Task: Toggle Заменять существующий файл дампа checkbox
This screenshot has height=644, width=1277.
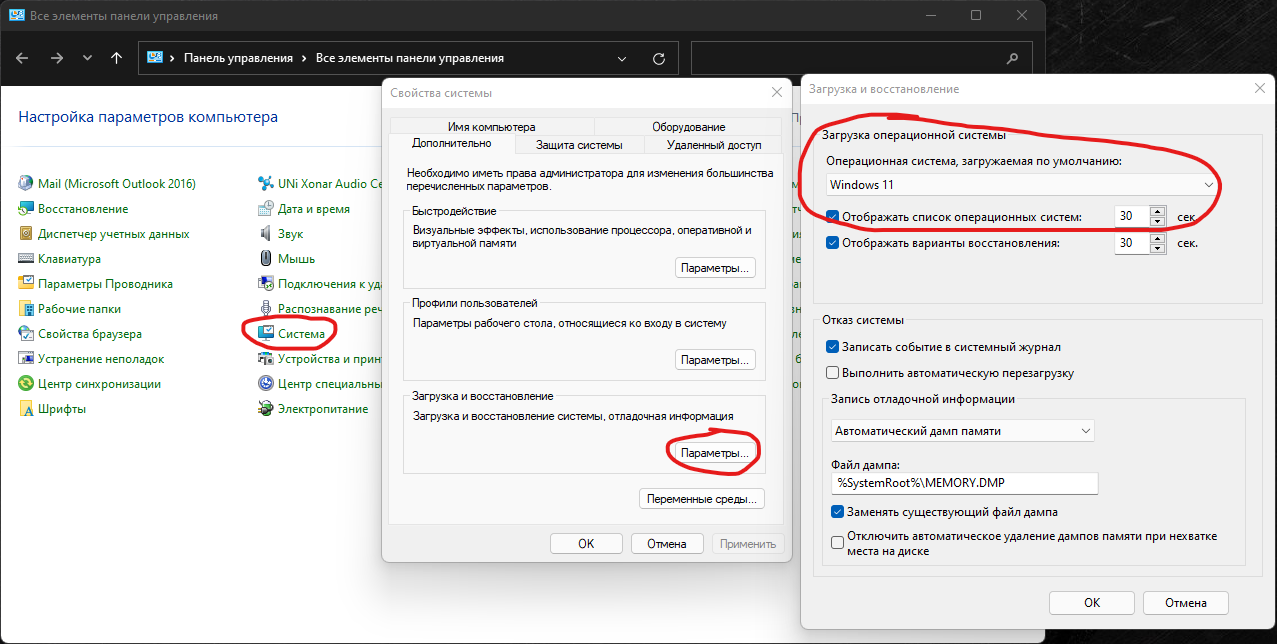Action: [x=838, y=511]
